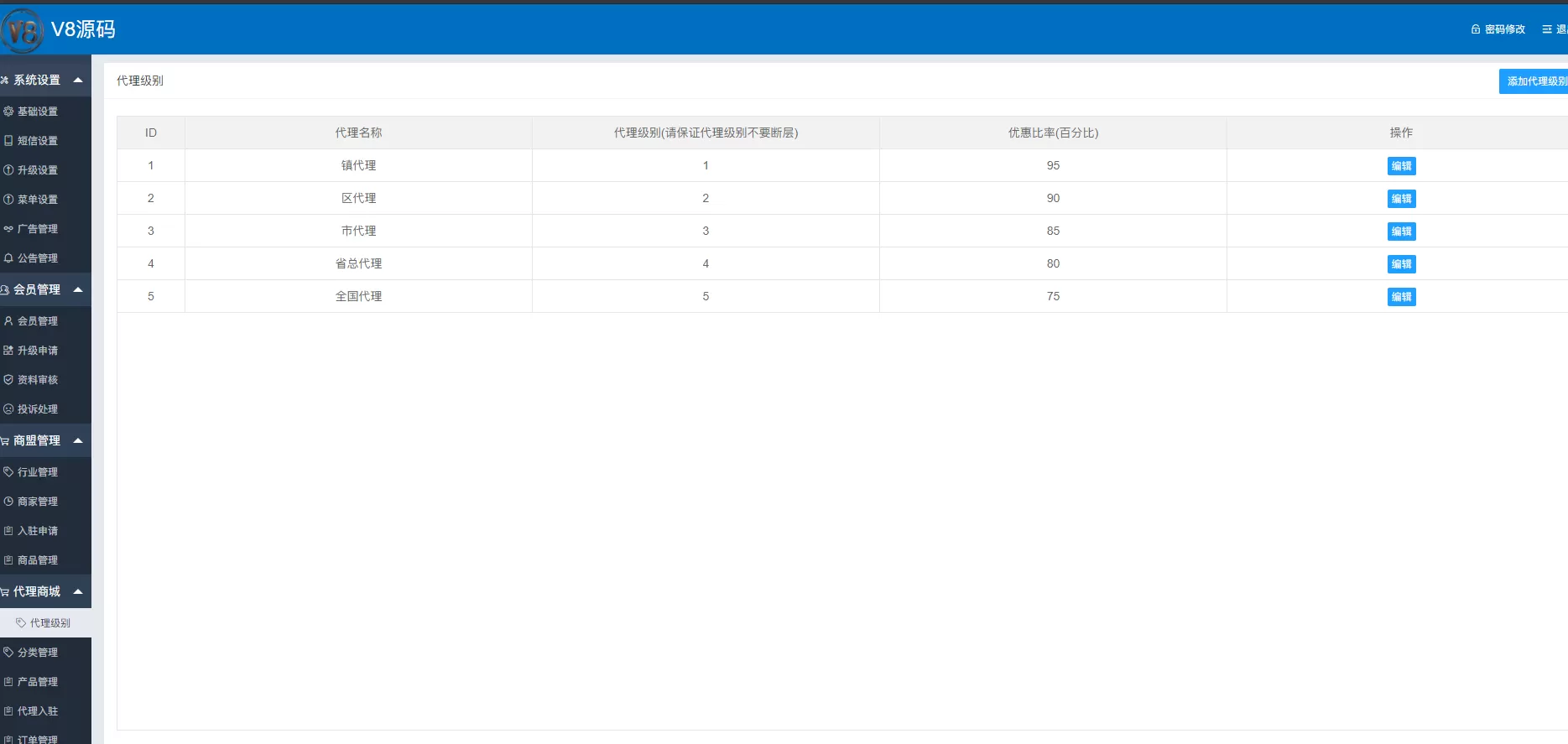Click the V8 logo icon
The width and height of the screenshot is (1568, 744).
(x=23, y=31)
